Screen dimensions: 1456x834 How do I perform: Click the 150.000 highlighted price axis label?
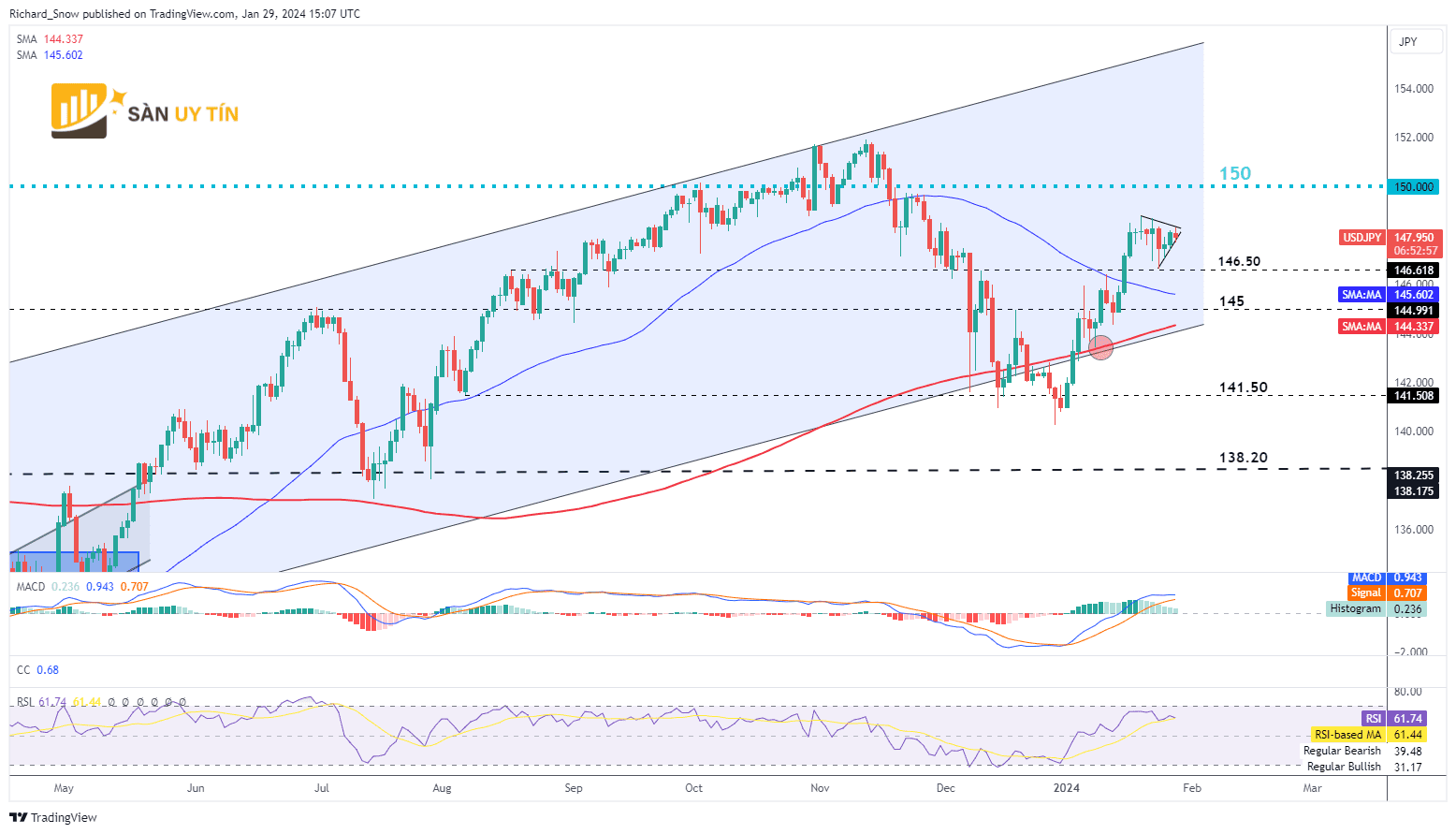[1414, 187]
